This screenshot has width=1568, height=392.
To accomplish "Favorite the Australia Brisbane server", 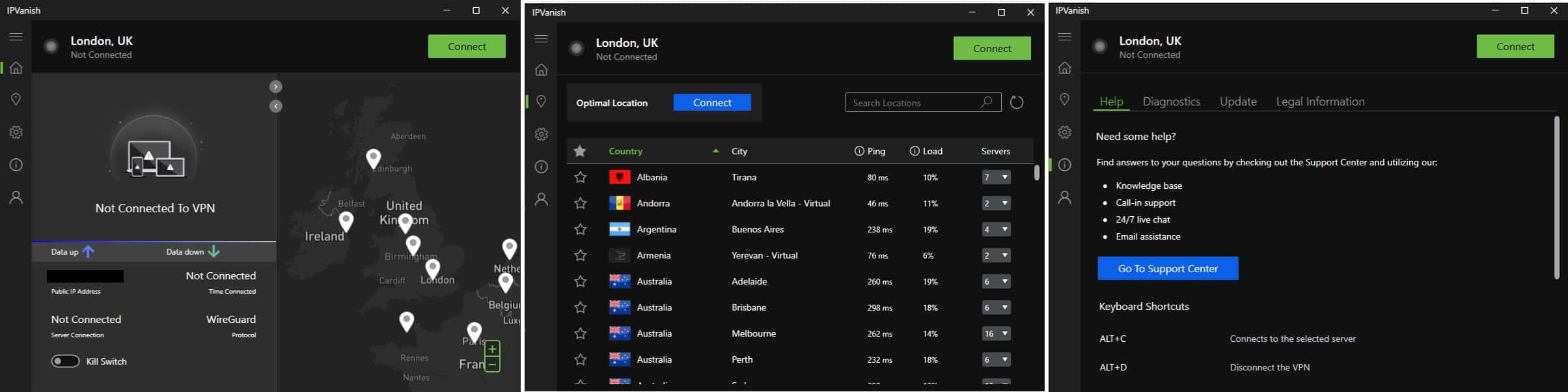I will pos(581,307).
